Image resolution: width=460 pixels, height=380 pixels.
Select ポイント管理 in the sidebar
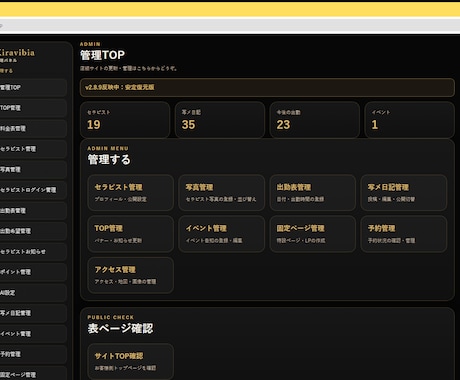33,272
